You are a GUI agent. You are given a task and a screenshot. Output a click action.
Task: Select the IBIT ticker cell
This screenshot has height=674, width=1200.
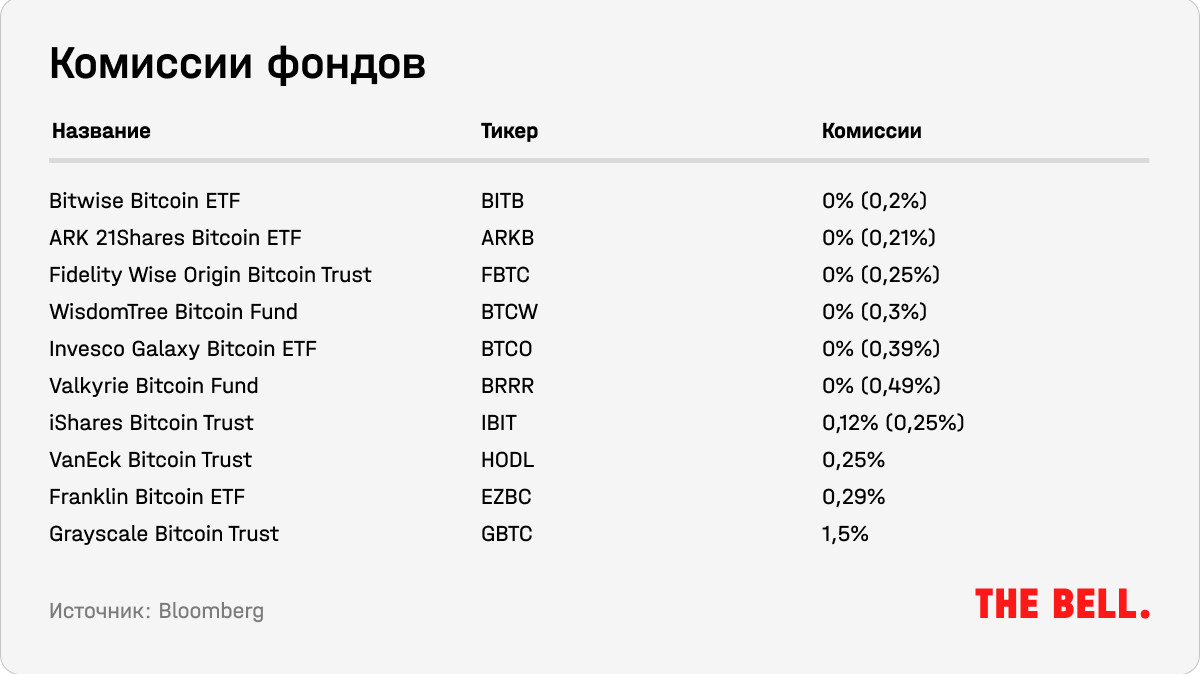coord(499,423)
